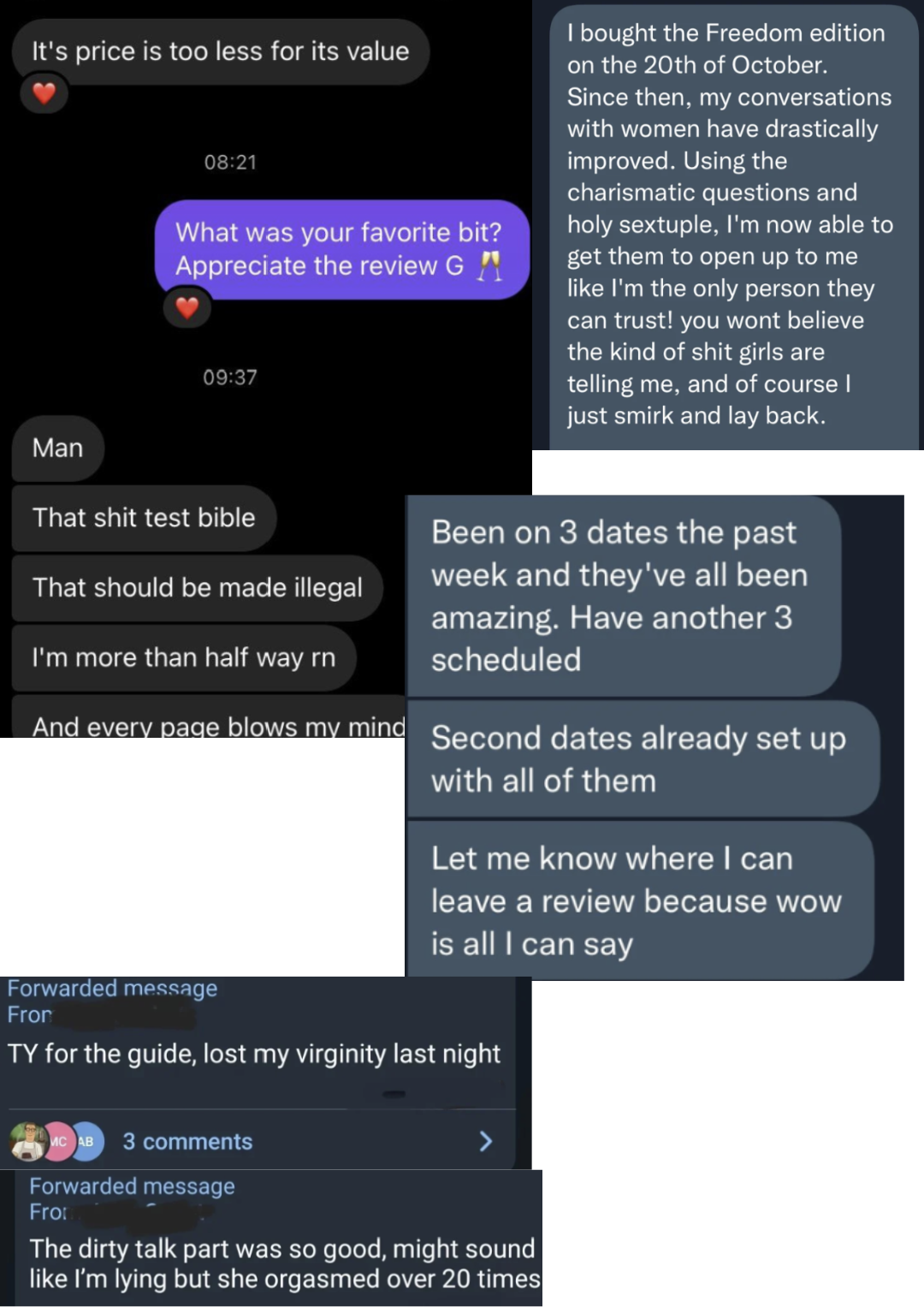Image resolution: width=924 pixels, height=1307 pixels.
Task: Select 'Been on 3 dates' message bubble
Action: tap(624, 596)
